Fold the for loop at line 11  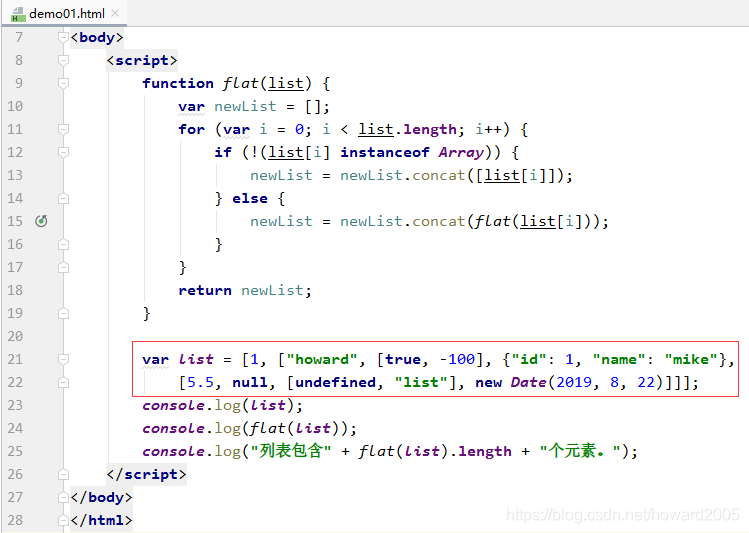tap(63, 129)
